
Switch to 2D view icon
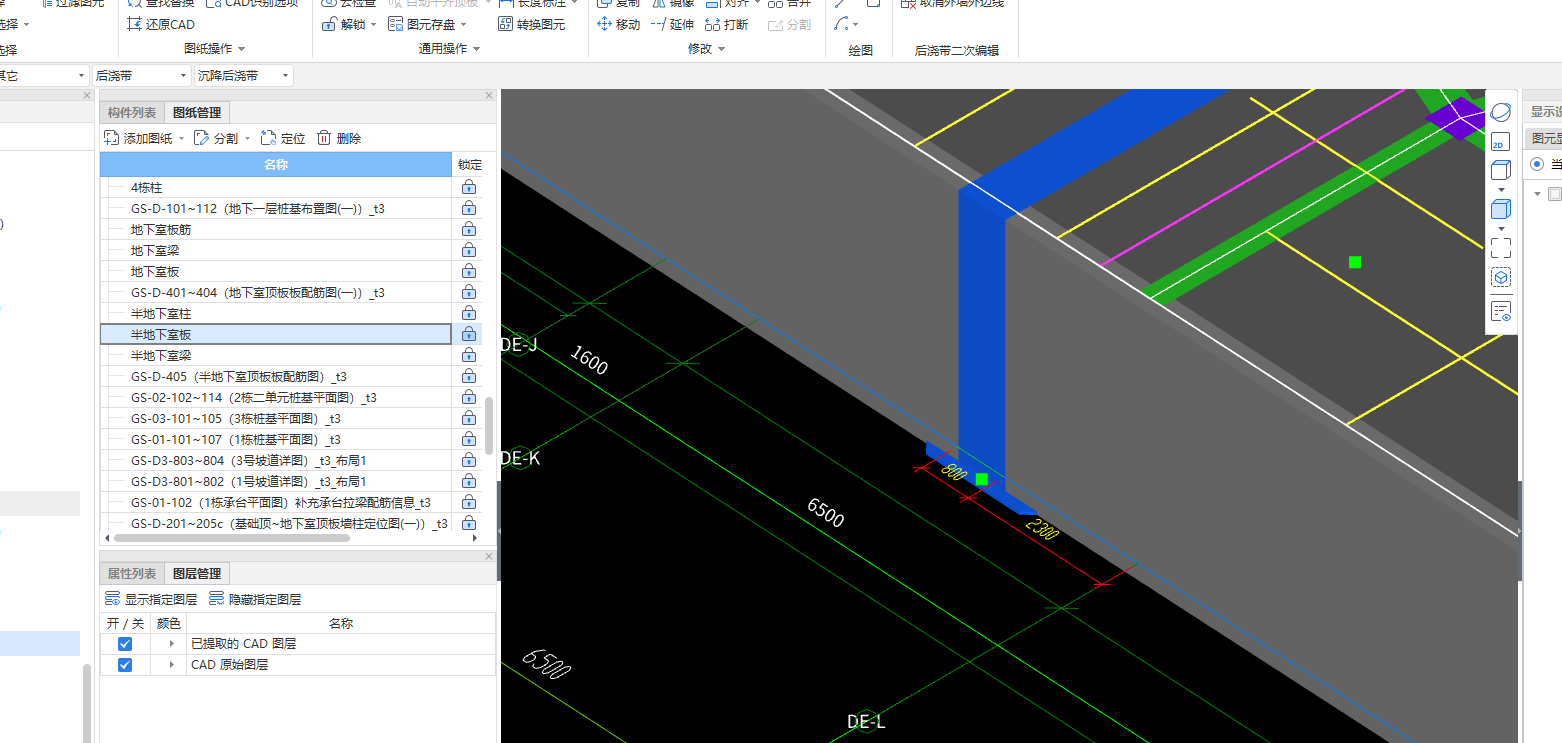1500,141
